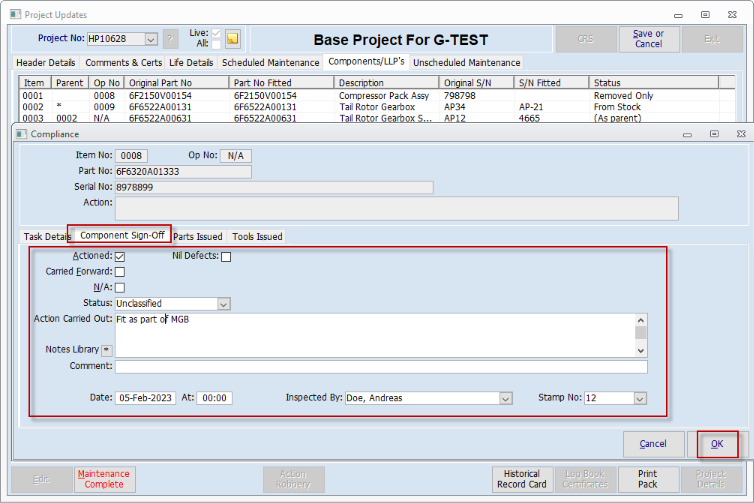Click the Maintenance Complete button
Image resolution: width=754 pixels, height=503 pixels.
pyautogui.click(x=104, y=479)
